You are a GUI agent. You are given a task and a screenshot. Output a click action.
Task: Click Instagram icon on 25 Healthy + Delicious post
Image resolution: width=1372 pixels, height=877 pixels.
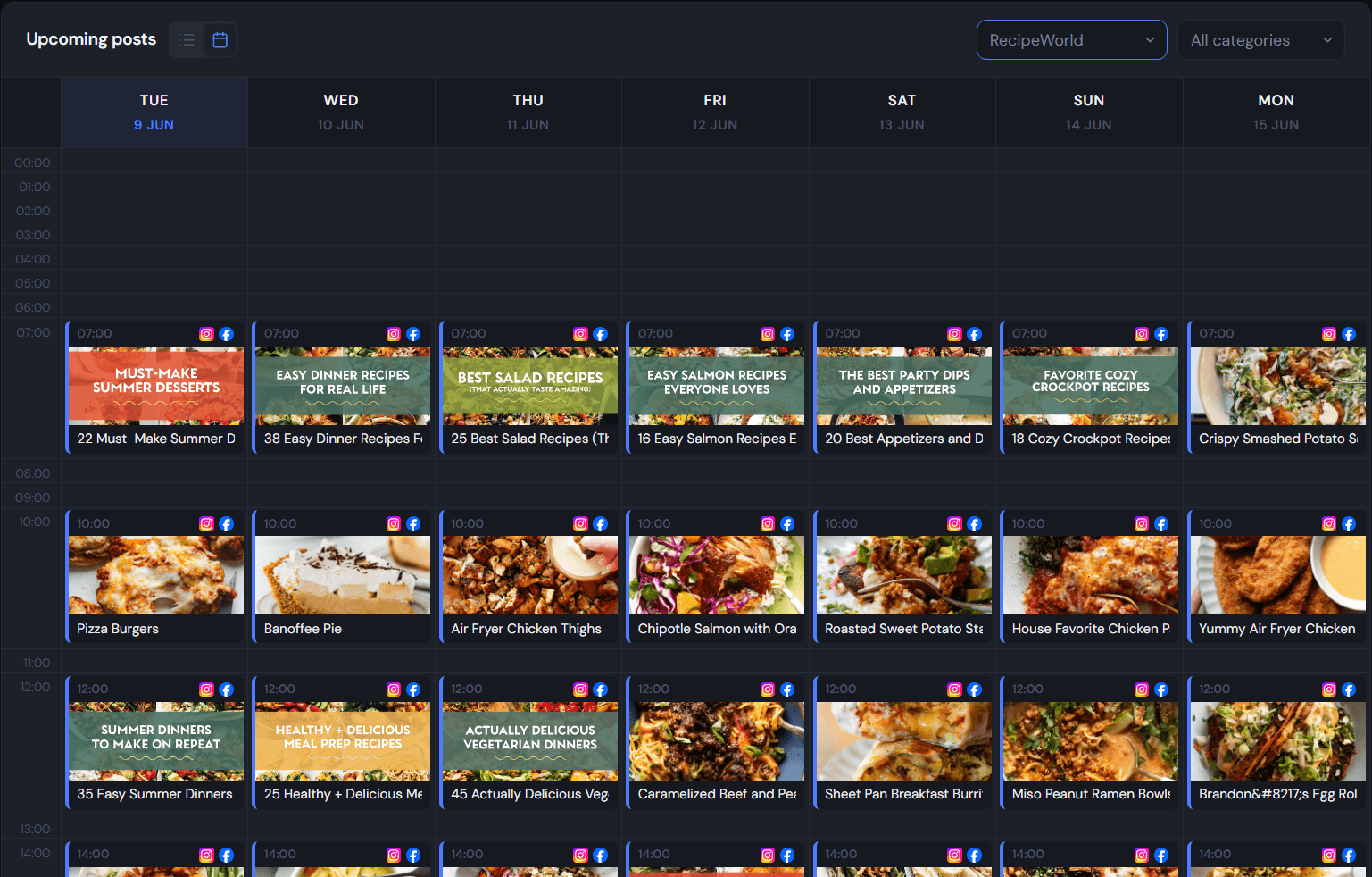[394, 689]
